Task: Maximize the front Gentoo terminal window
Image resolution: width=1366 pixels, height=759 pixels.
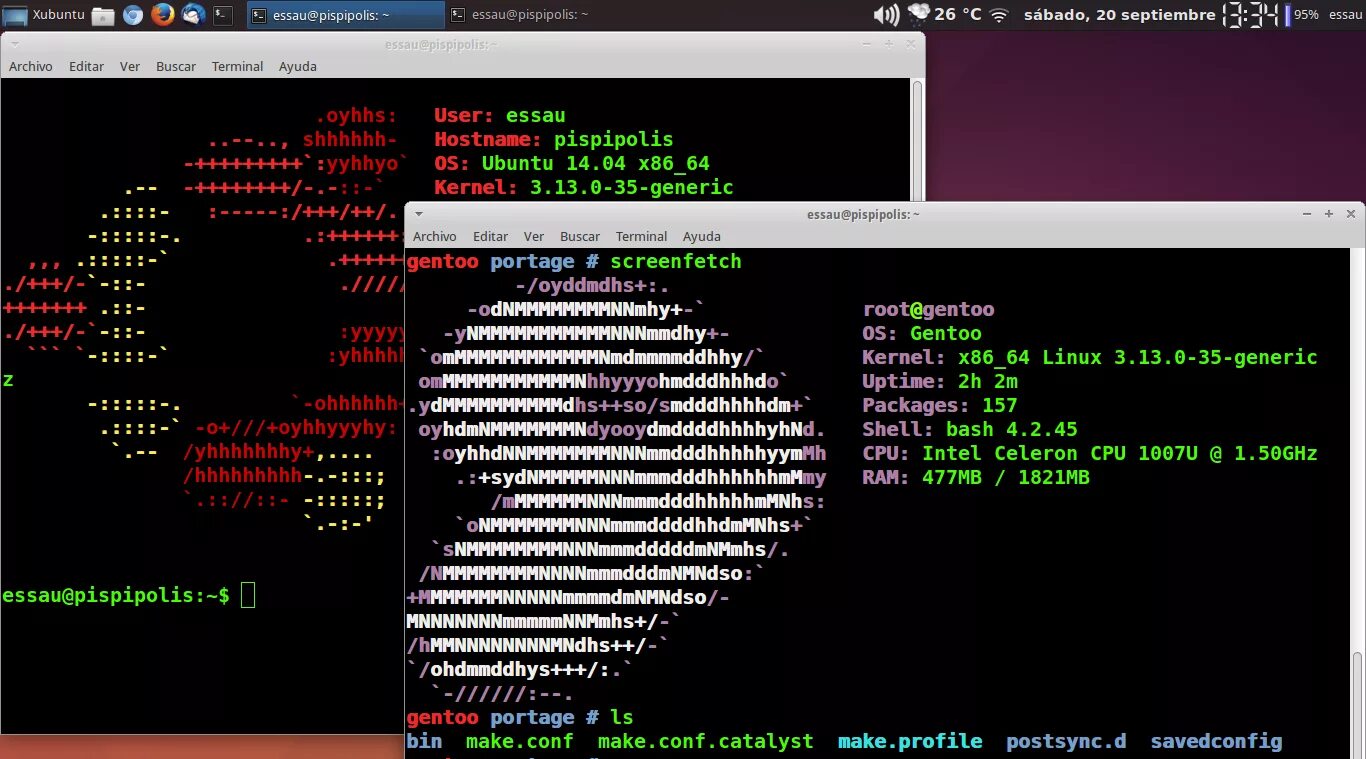Action: tap(1329, 214)
